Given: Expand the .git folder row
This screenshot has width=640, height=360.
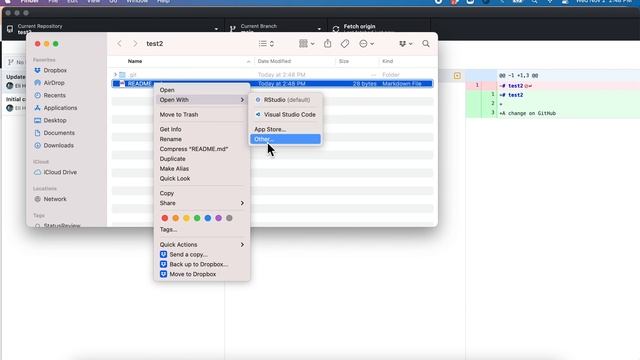Looking at the screenshot, I should 115,75.
